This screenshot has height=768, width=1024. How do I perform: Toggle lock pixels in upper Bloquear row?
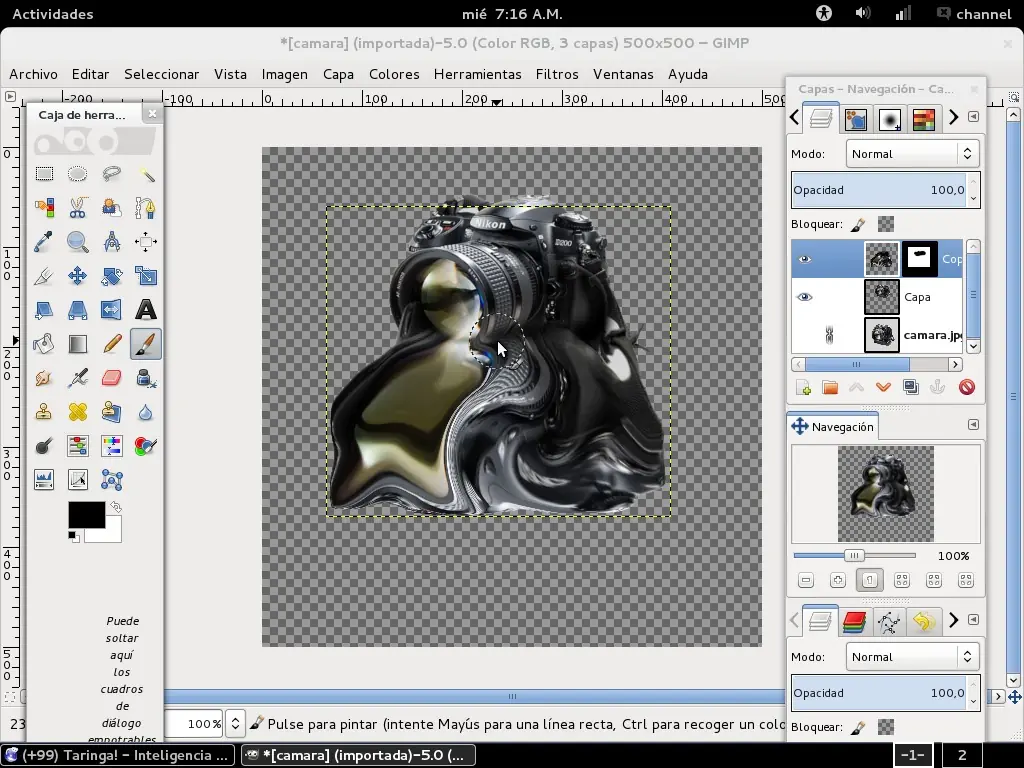(858, 225)
